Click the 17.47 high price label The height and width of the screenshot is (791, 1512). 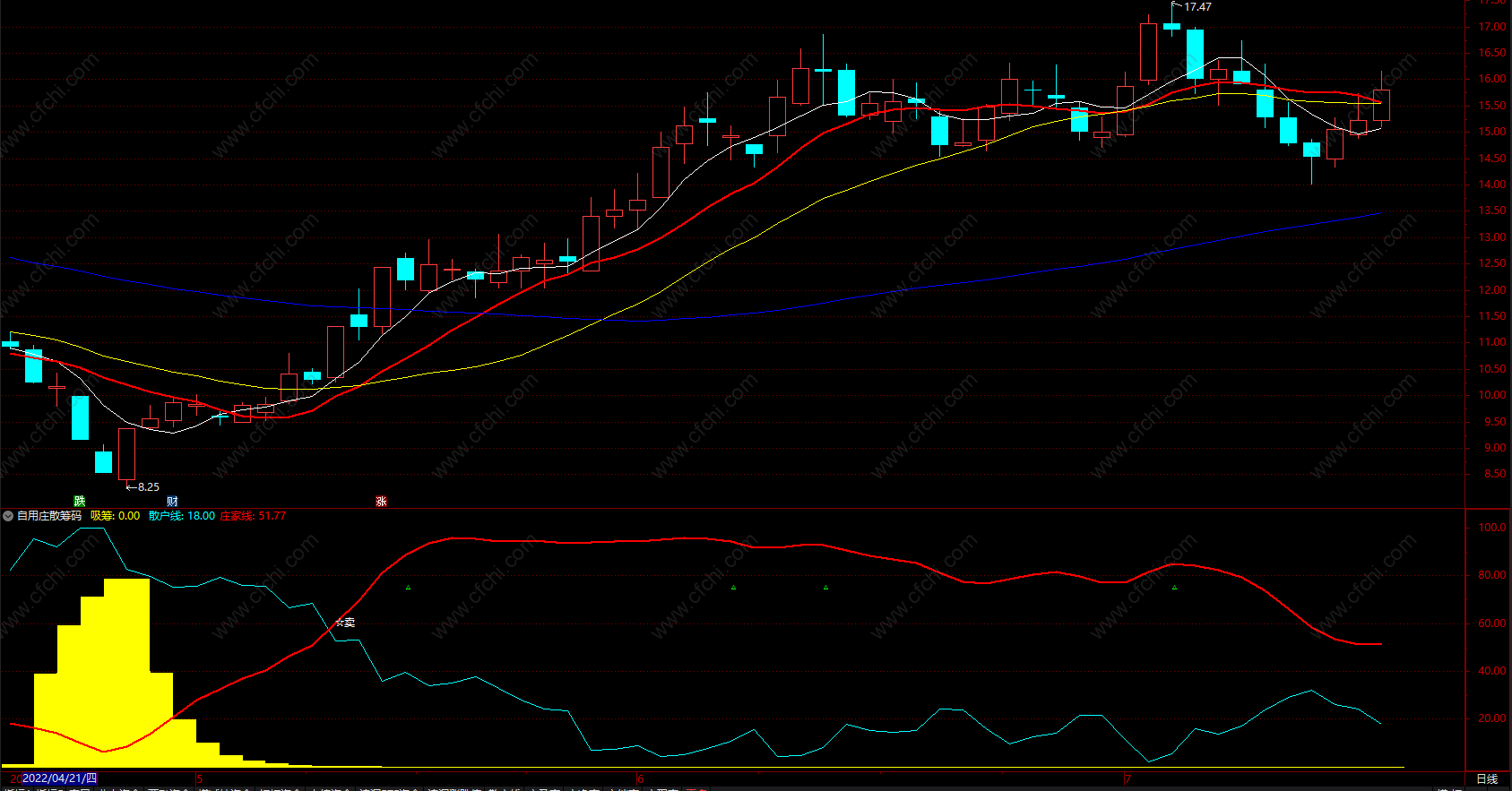point(1197,7)
